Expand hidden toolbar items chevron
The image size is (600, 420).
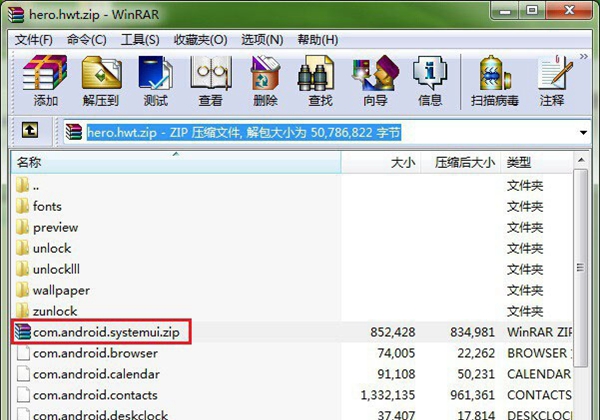pos(583,57)
